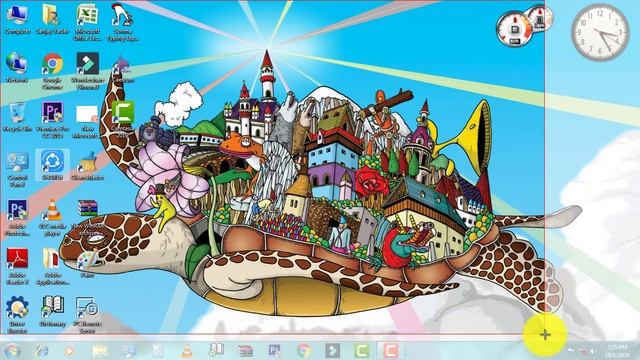The width and height of the screenshot is (640, 360).
Task: Launch Premiere Pro CC desktop shortcut
Action: 52,119
